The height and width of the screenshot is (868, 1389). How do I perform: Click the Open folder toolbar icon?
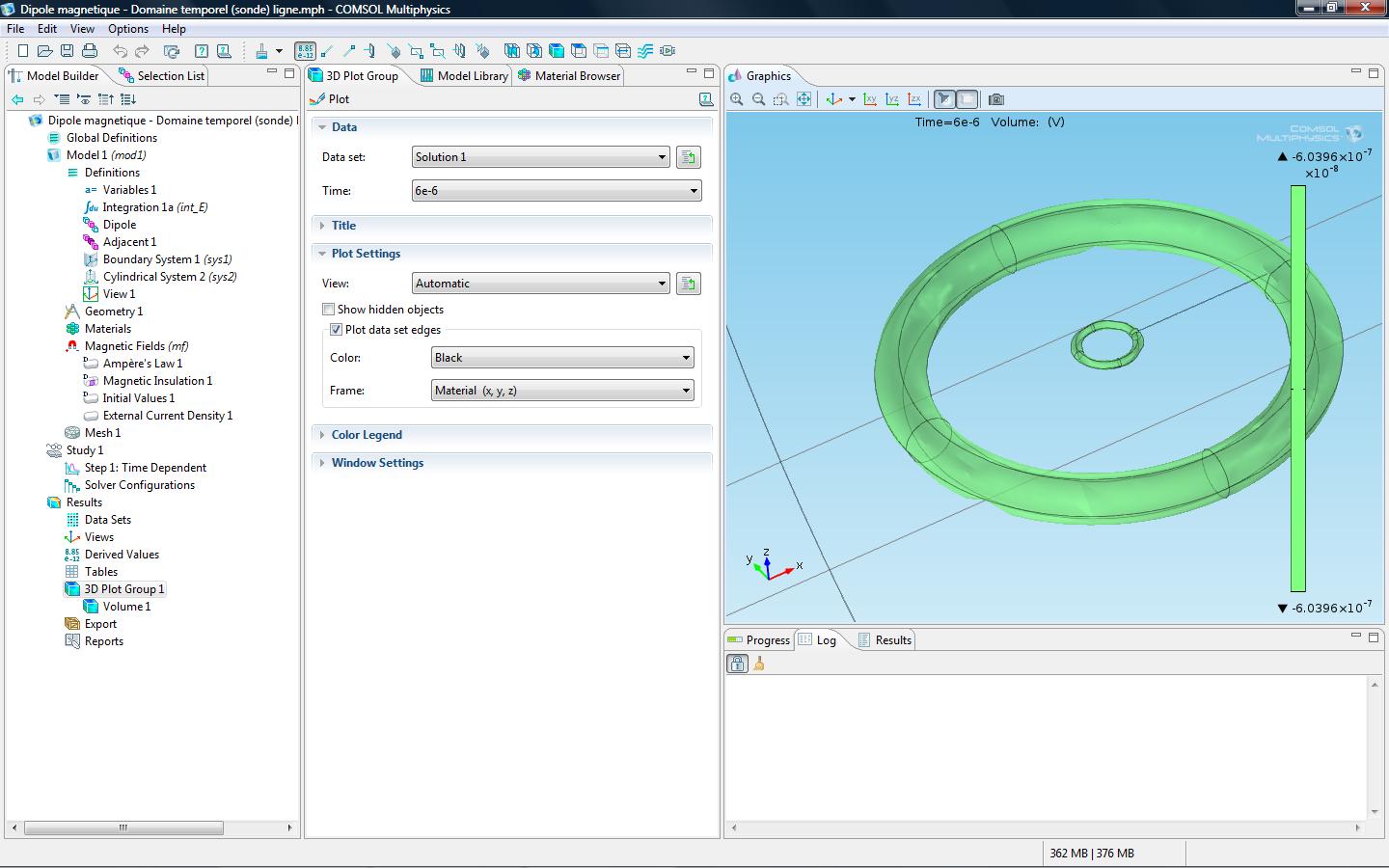click(x=44, y=51)
